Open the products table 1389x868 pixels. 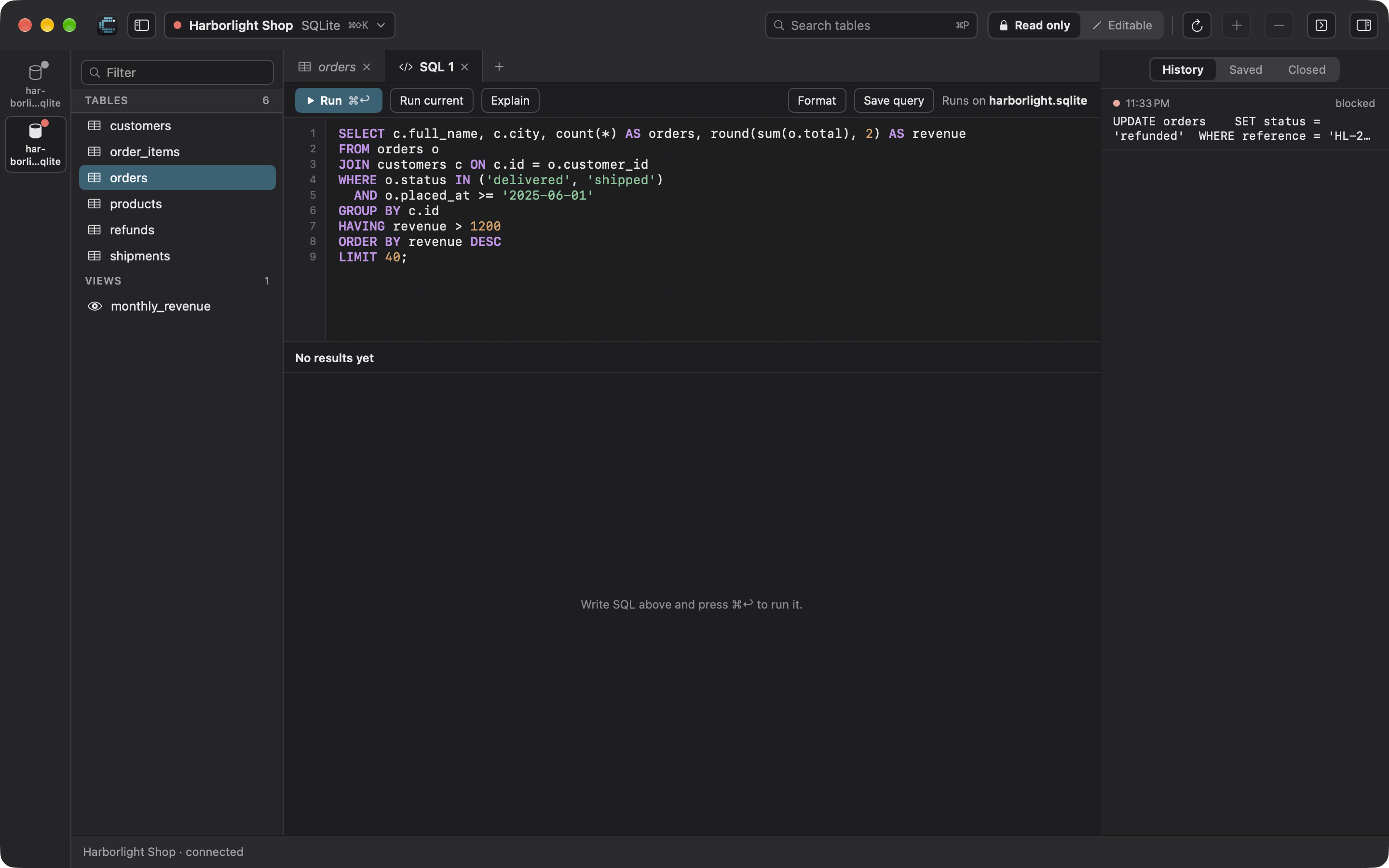(x=177, y=204)
